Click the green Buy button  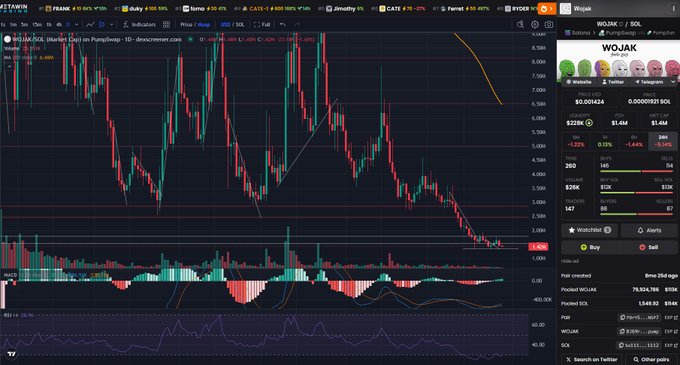click(x=590, y=247)
